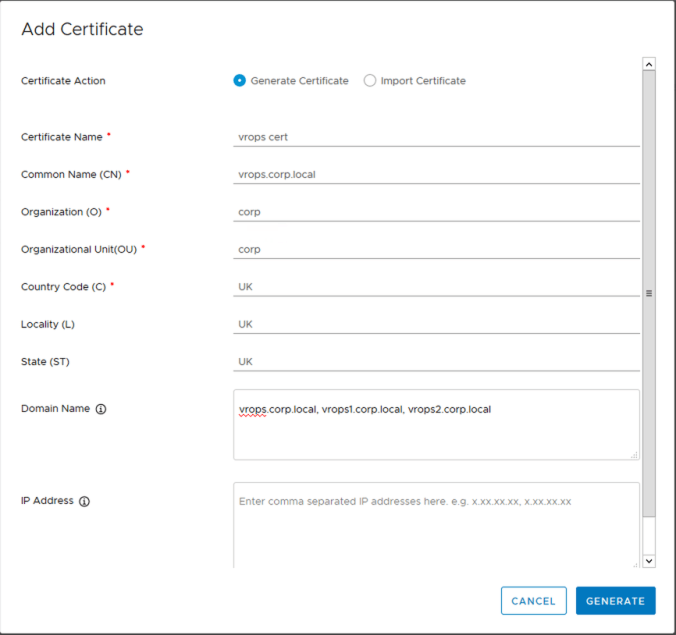Click the Country Code (C) field
Screen dimensions: 676x635
tap(436, 286)
